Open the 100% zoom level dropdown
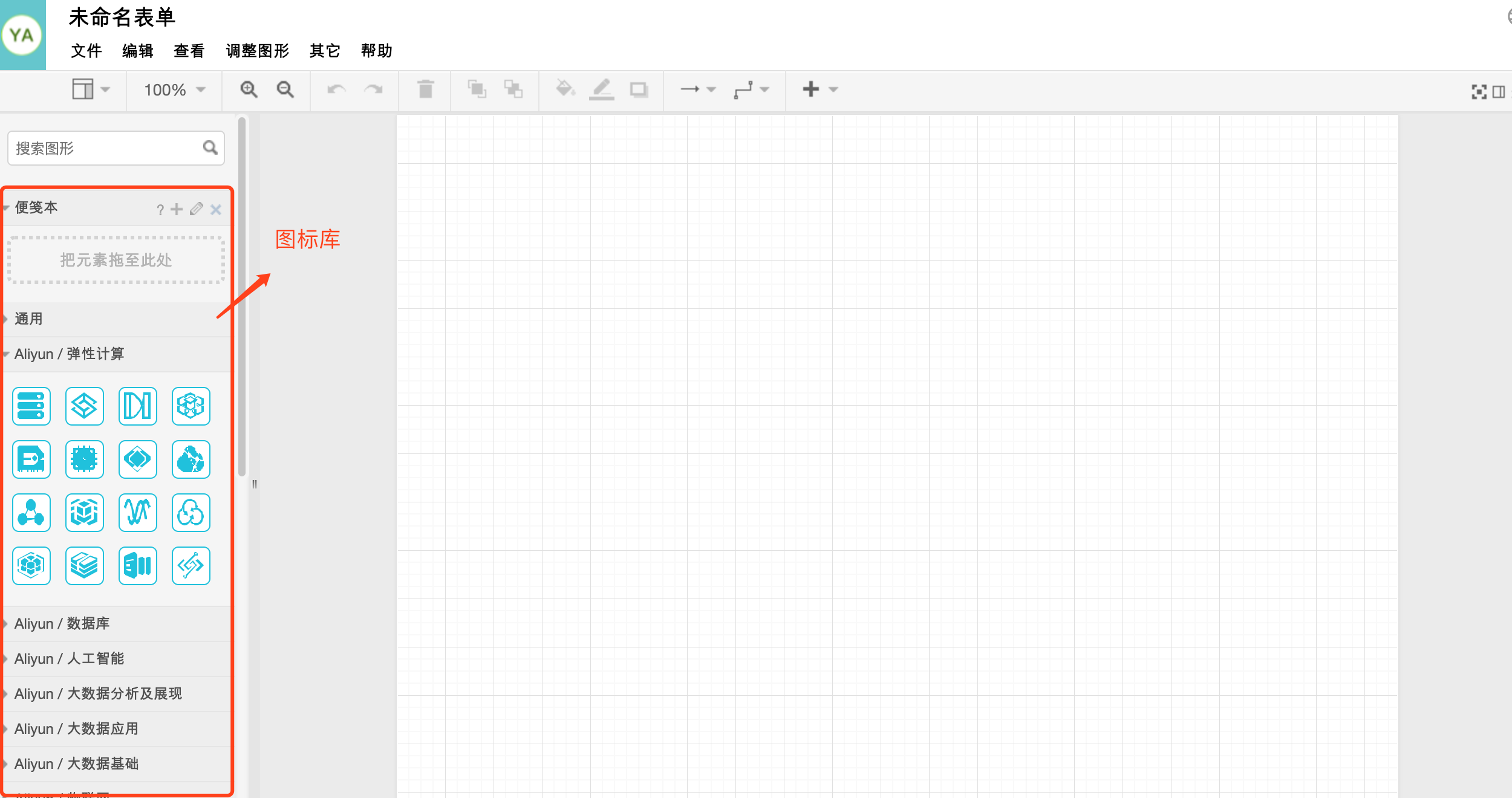Image resolution: width=1512 pixels, height=798 pixels. 175,90
